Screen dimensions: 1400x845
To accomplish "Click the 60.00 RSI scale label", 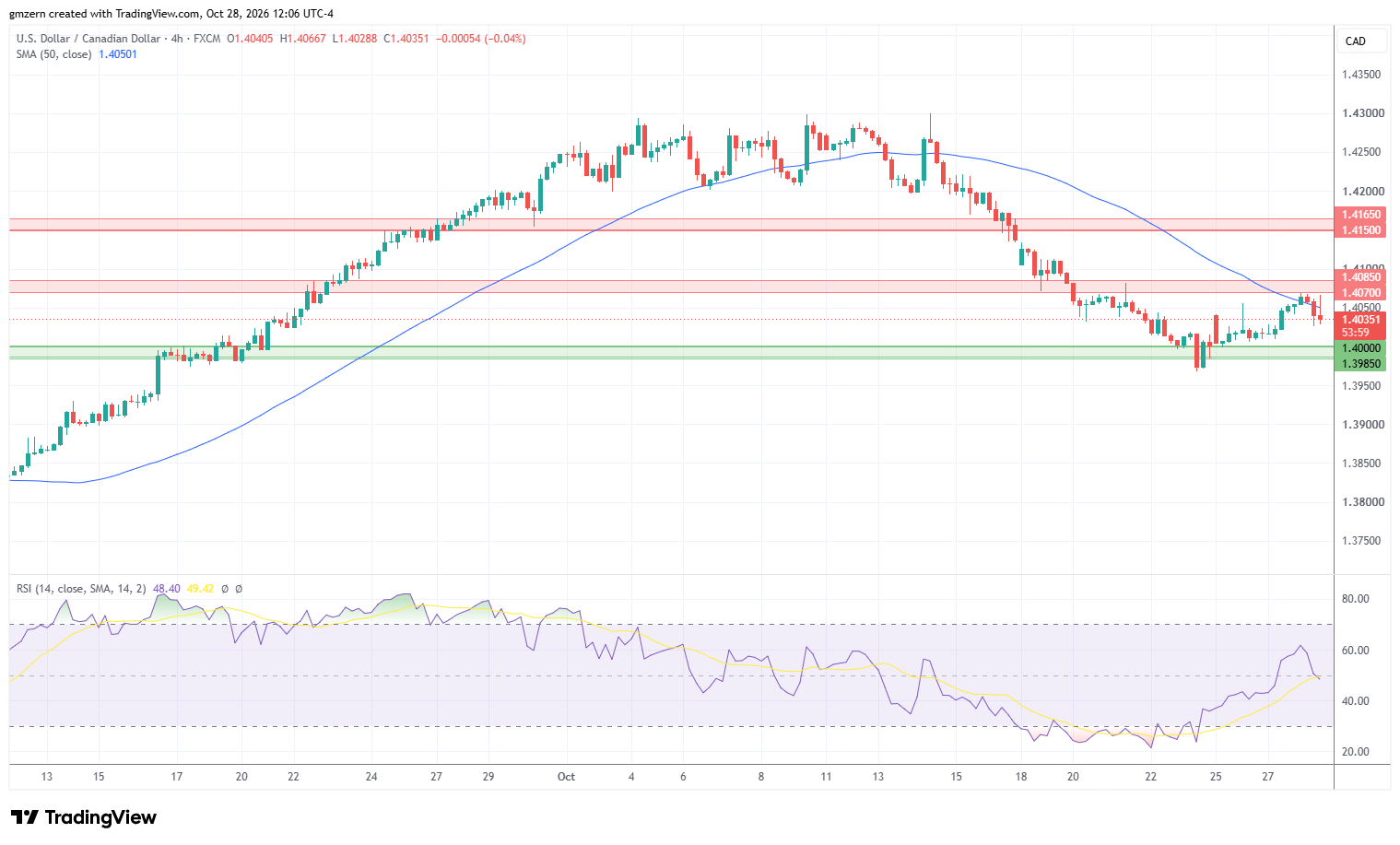I will coord(1355,651).
